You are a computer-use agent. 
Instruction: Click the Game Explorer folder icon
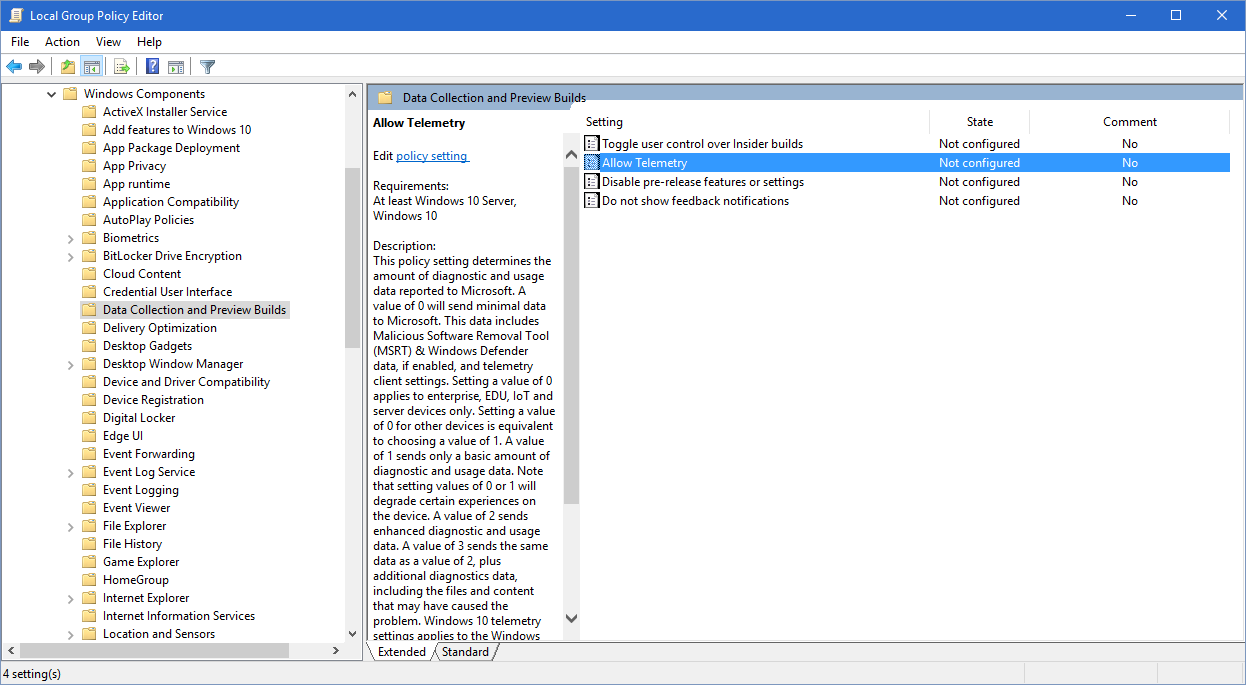coord(89,562)
